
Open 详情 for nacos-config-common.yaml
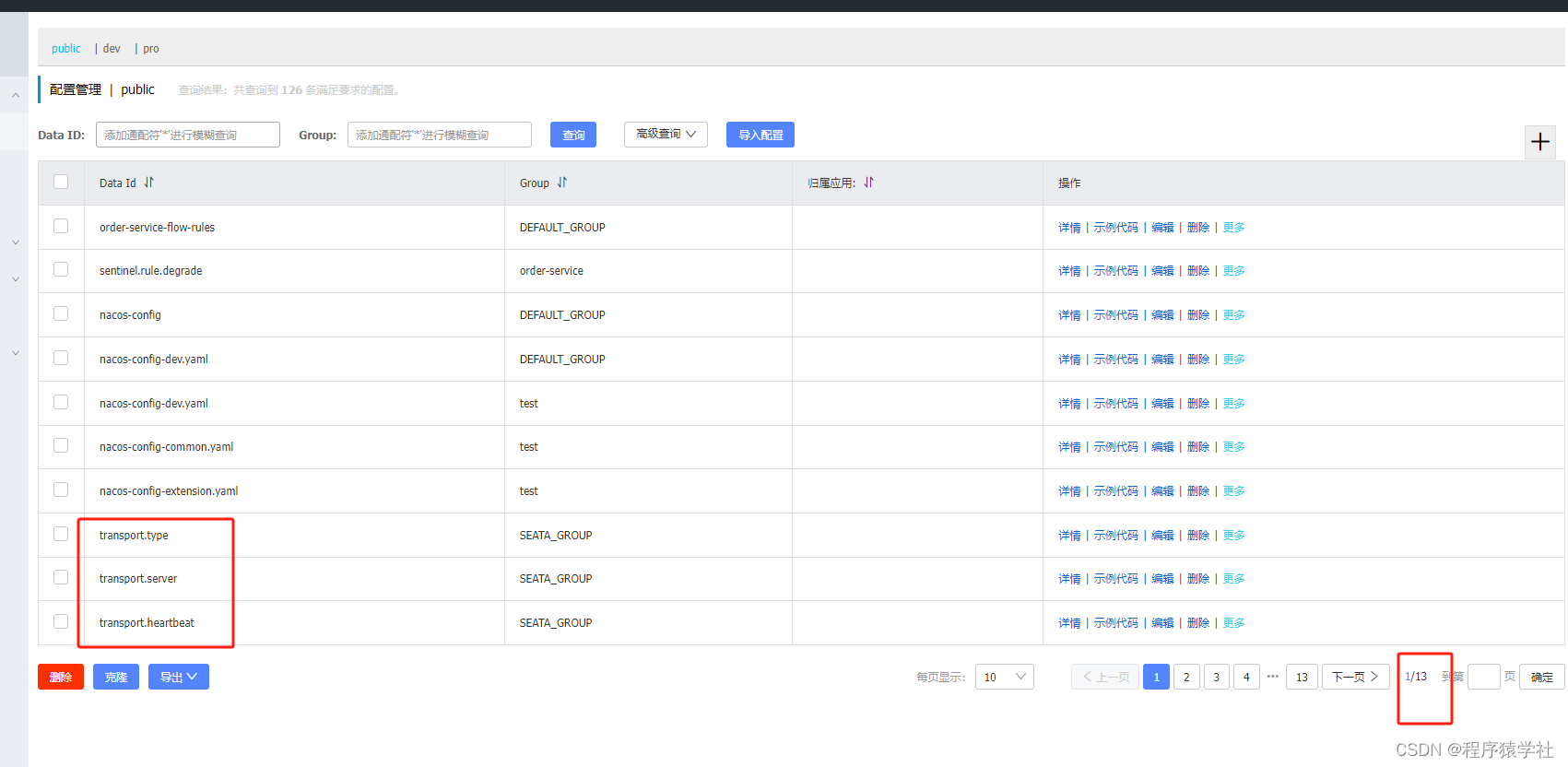pyautogui.click(x=1069, y=447)
